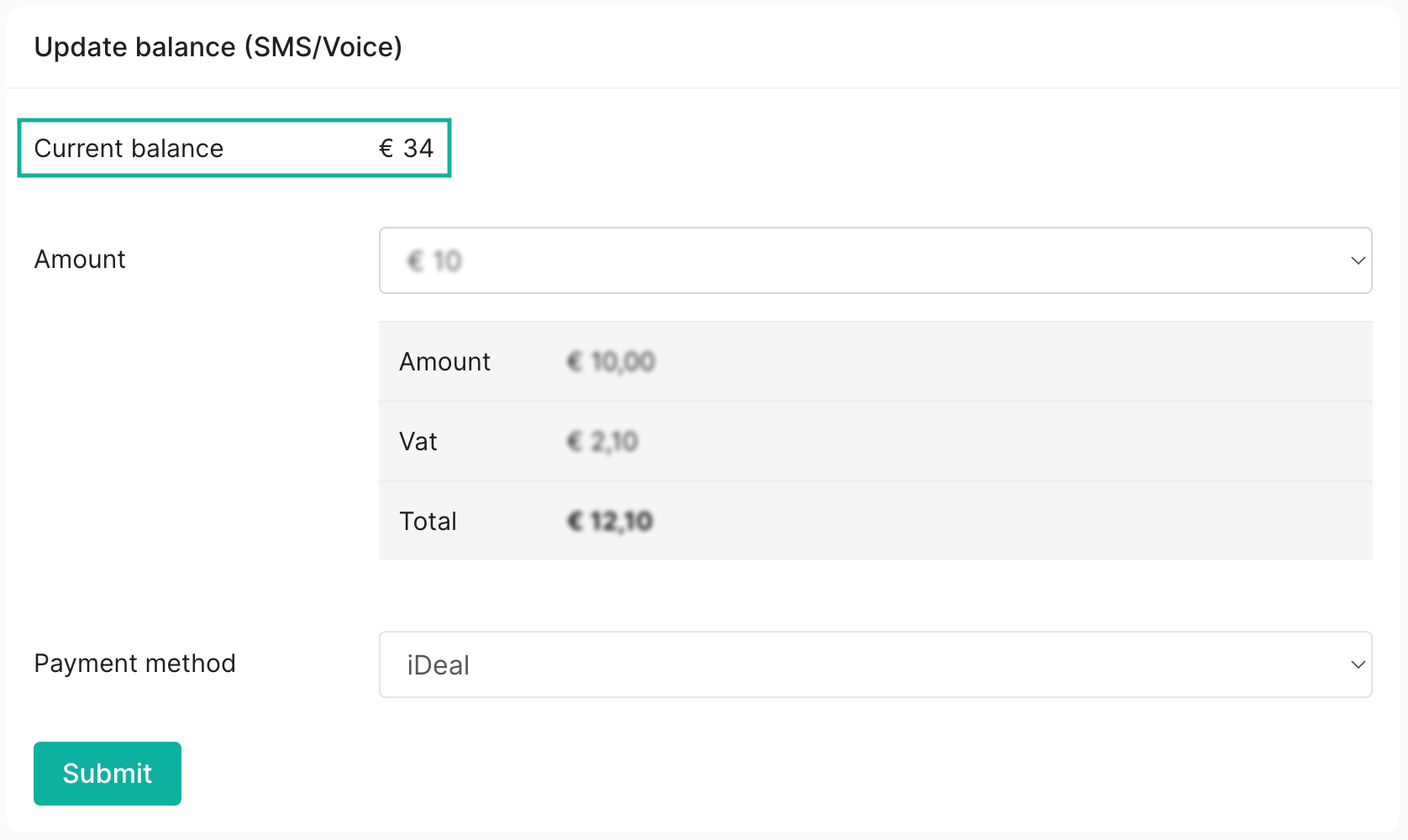Click the euro sign in the Total row
1408x840 pixels.
pos(575,522)
